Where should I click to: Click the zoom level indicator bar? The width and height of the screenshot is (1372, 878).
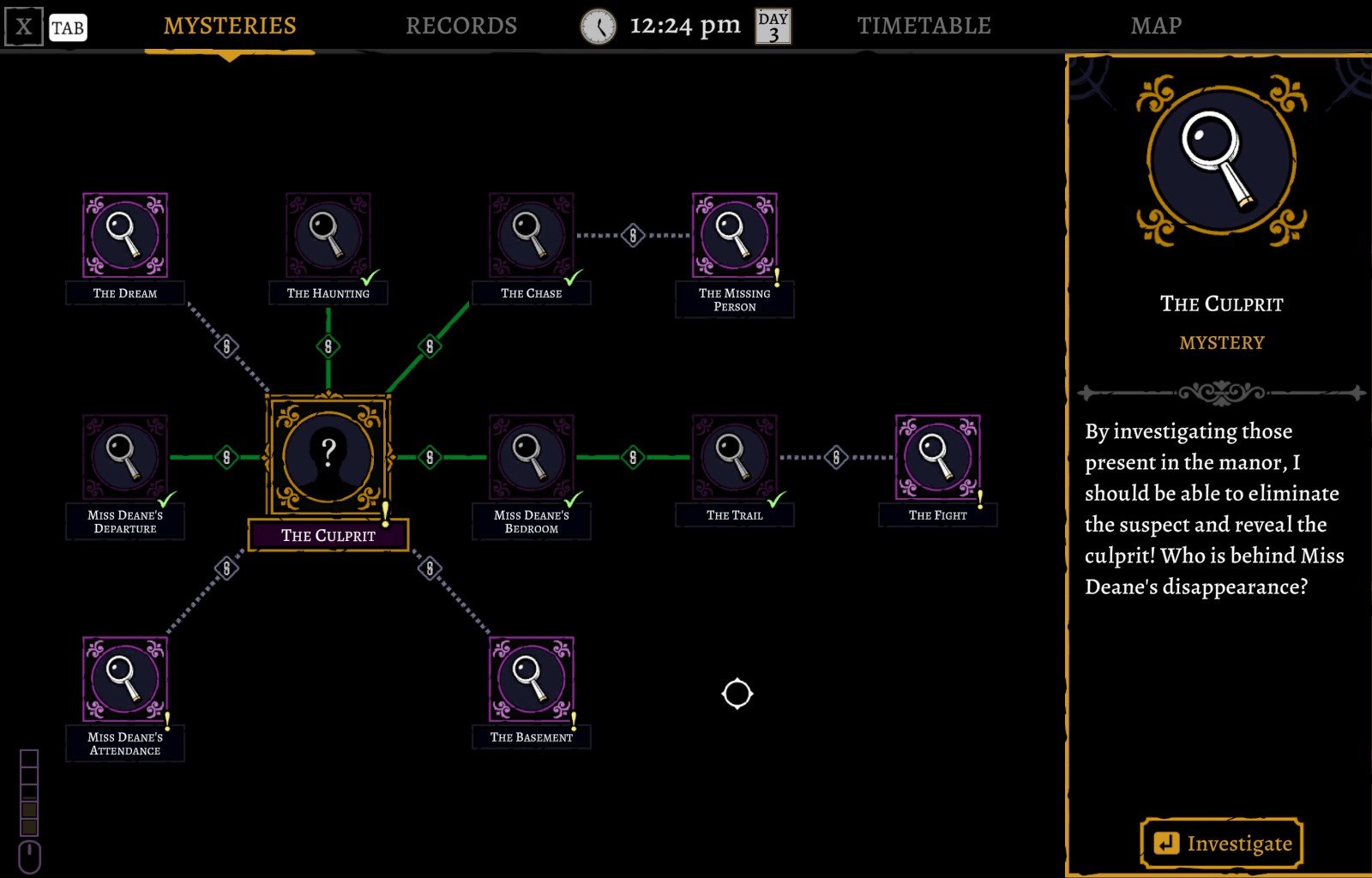[x=29, y=792]
